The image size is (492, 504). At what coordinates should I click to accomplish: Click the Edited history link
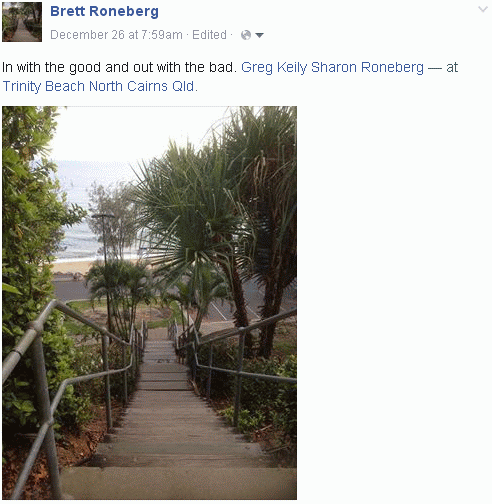pos(209,35)
